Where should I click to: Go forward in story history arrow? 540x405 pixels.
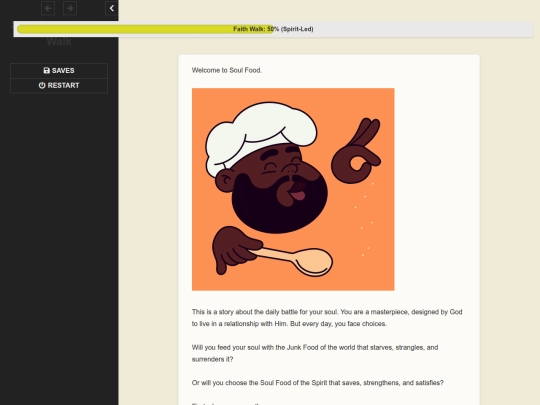pos(70,8)
